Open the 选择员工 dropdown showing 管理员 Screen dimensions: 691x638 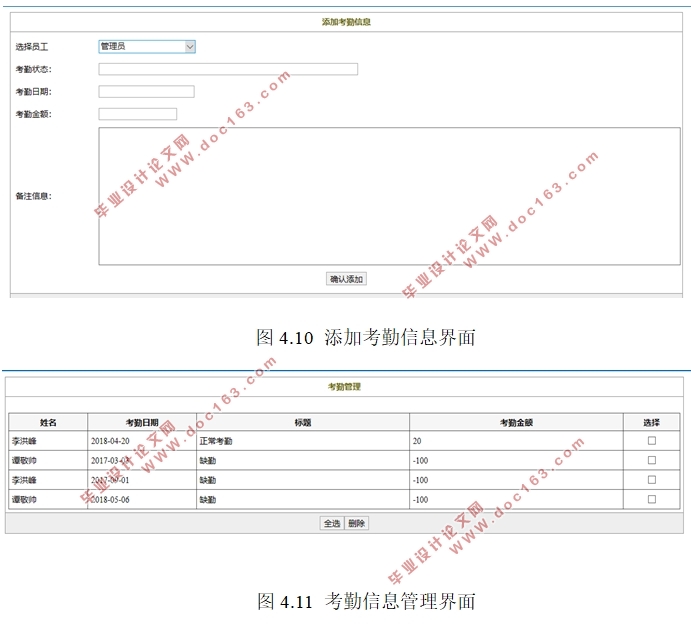click(x=147, y=46)
